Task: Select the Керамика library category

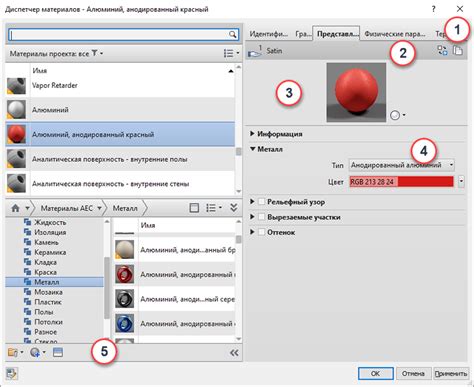Action: coord(50,252)
